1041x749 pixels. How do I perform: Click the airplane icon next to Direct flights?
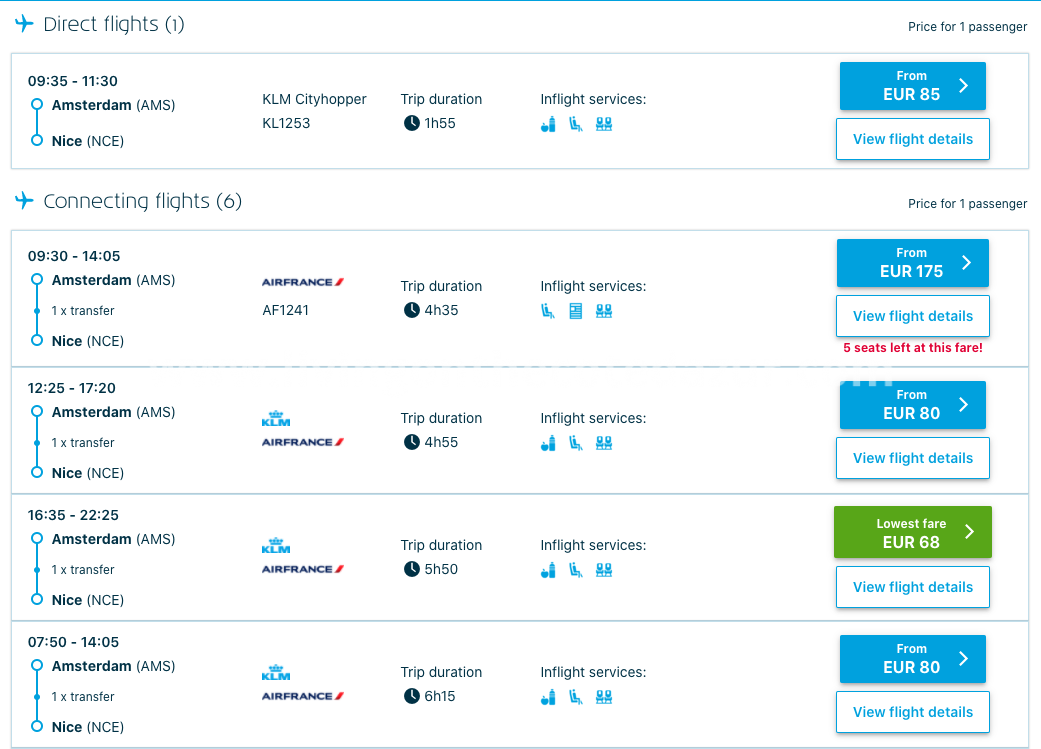tap(25, 24)
